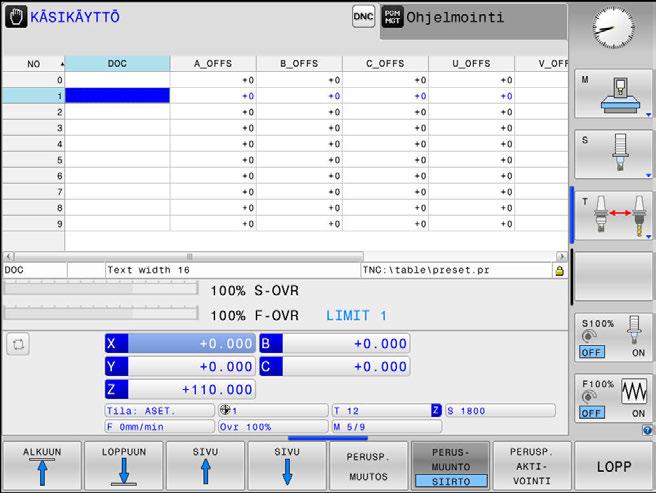Click SIVU page up softkey
The height and width of the screenshot is (493, 656).
click(205, 466)
